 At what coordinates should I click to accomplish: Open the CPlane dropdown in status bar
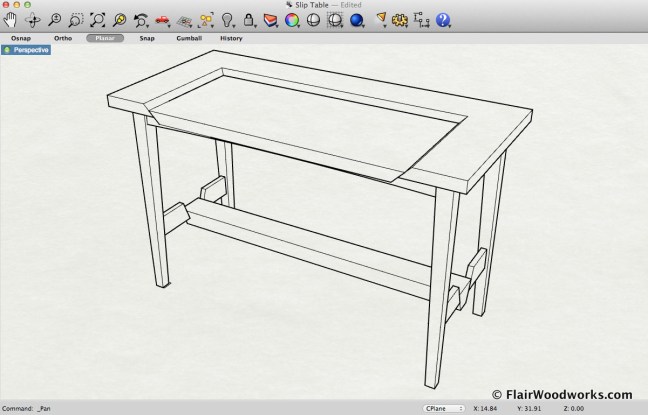pyautogui.click(x=444, y=408)
